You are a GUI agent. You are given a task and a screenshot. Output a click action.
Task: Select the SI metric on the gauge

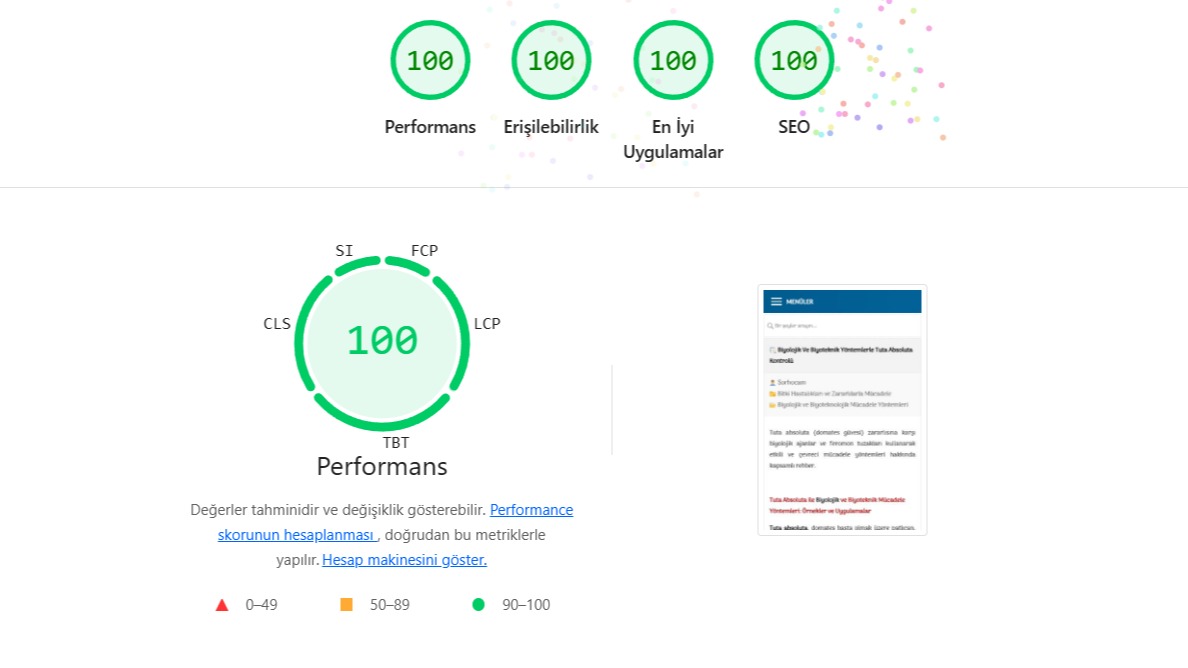(344, 250)
